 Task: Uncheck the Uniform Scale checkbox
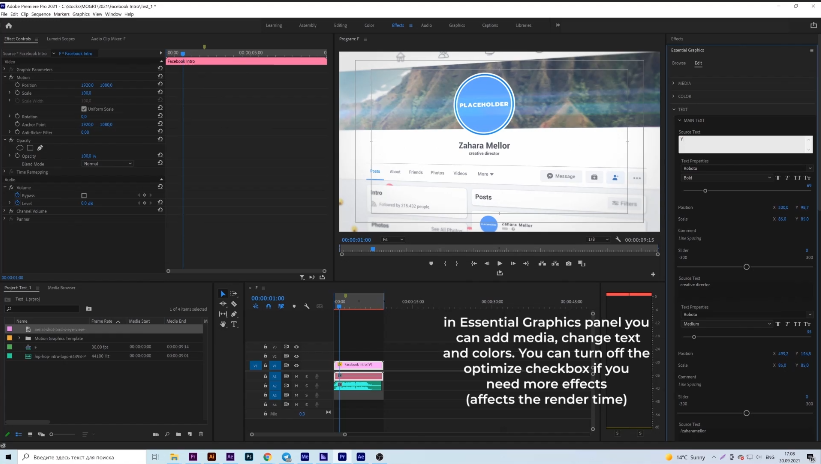point(84,109)
